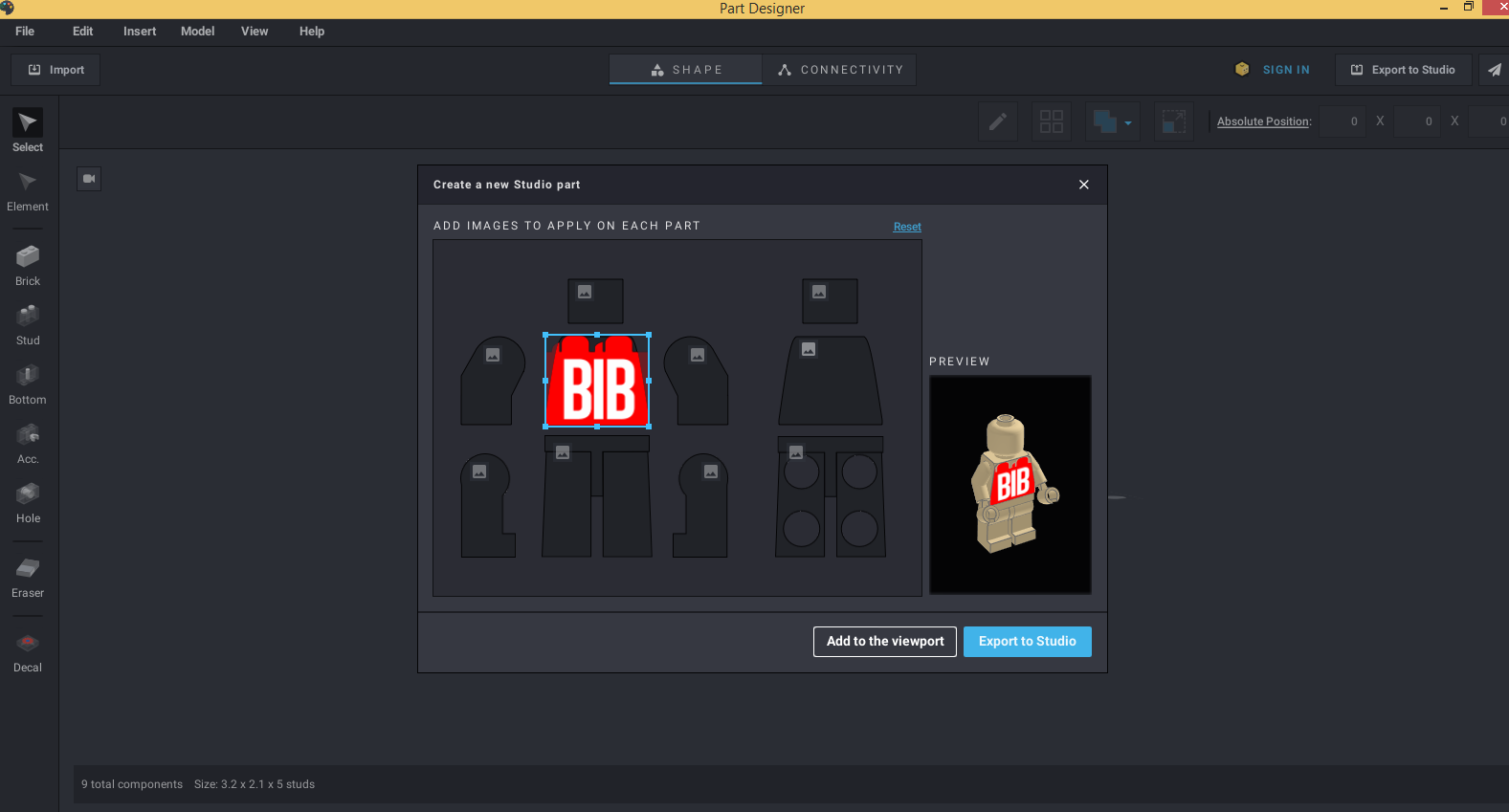This screenshot has width=1509, height=812.
Task: Open the Edit menu
Action: pyautogui.click(x=83, y=32)
